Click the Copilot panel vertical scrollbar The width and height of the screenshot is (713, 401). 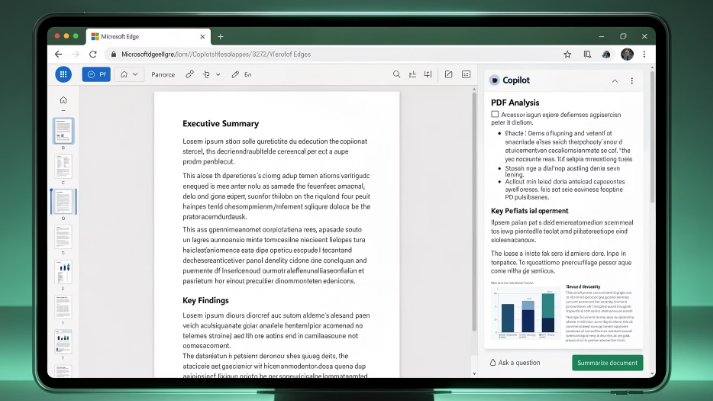pyautogui.click(x=653, y=136)
